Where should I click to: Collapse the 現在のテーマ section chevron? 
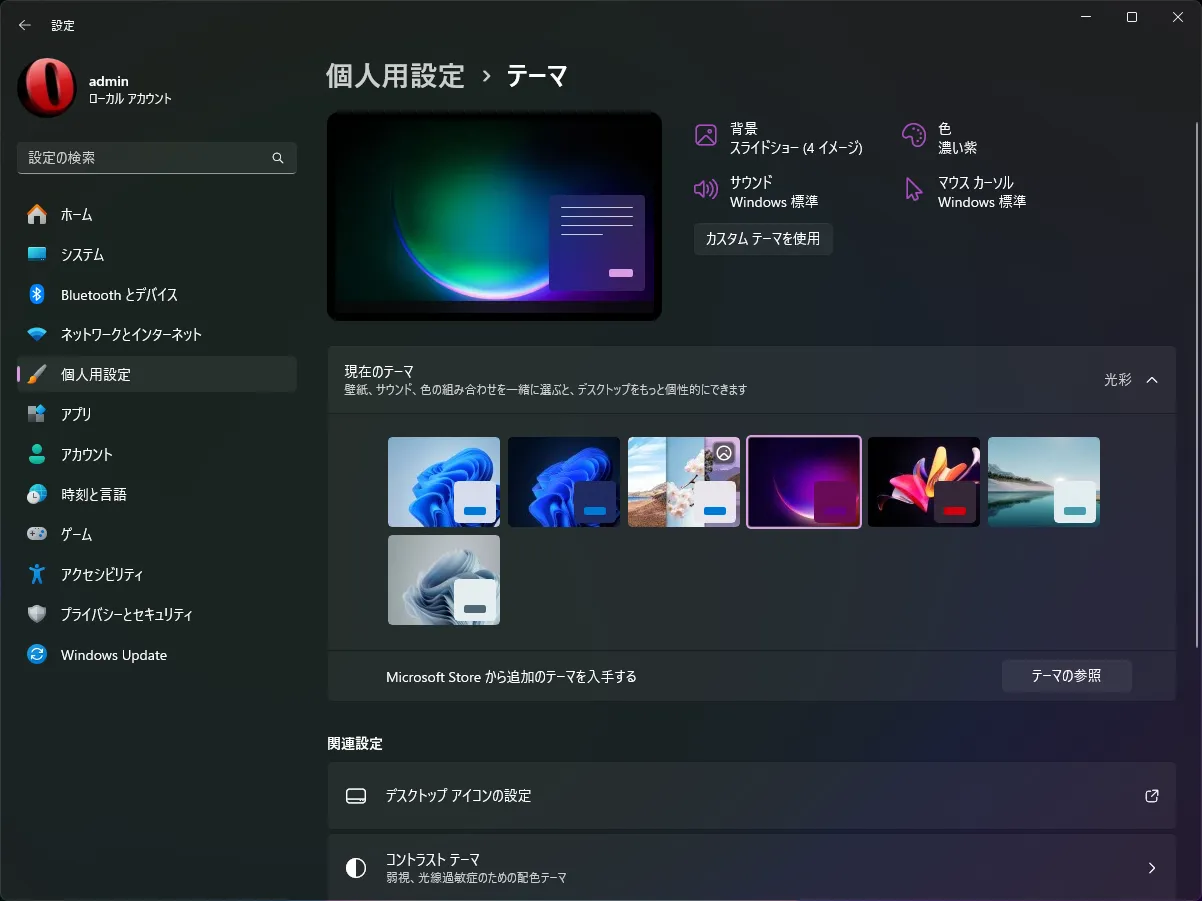(1152, 379)
